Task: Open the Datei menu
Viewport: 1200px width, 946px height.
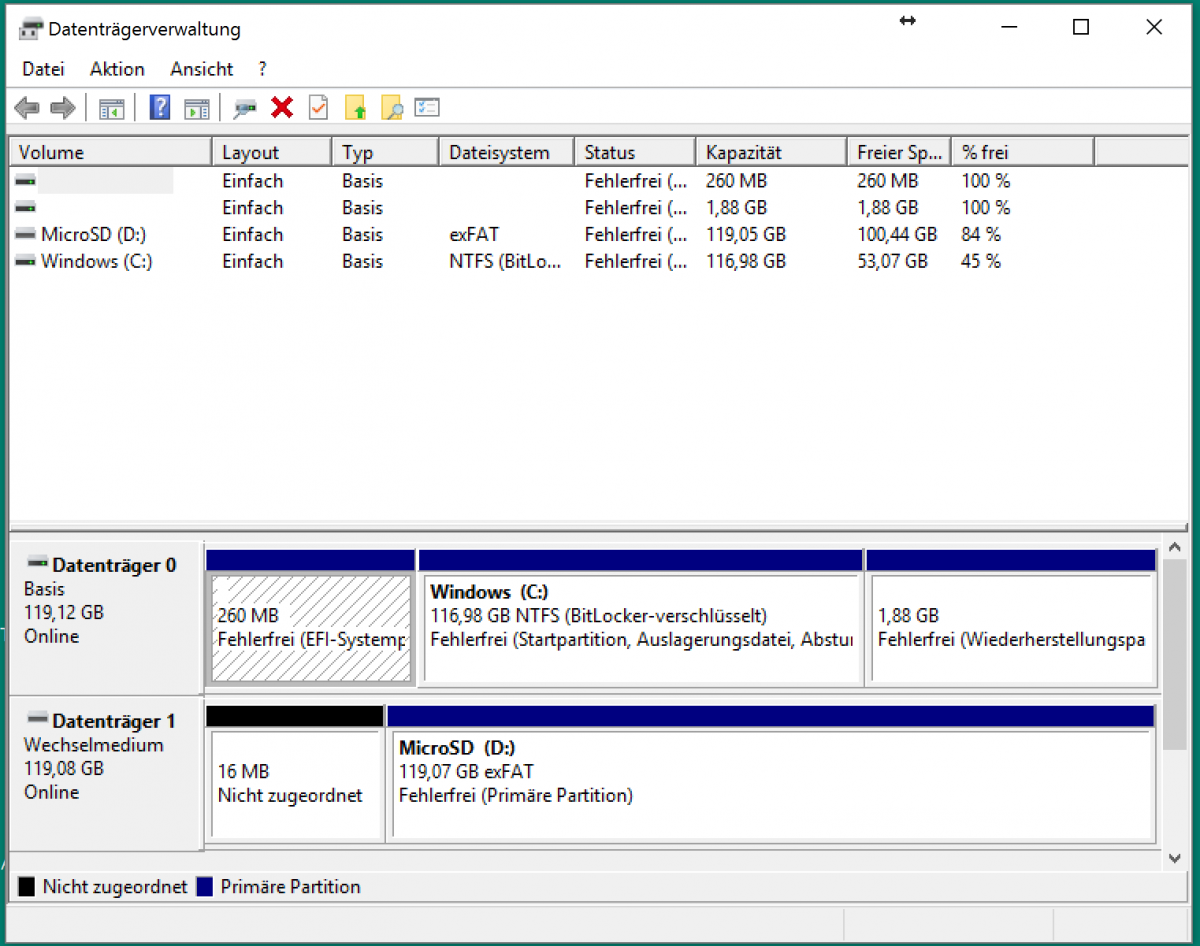Action: tap(43, 69)
